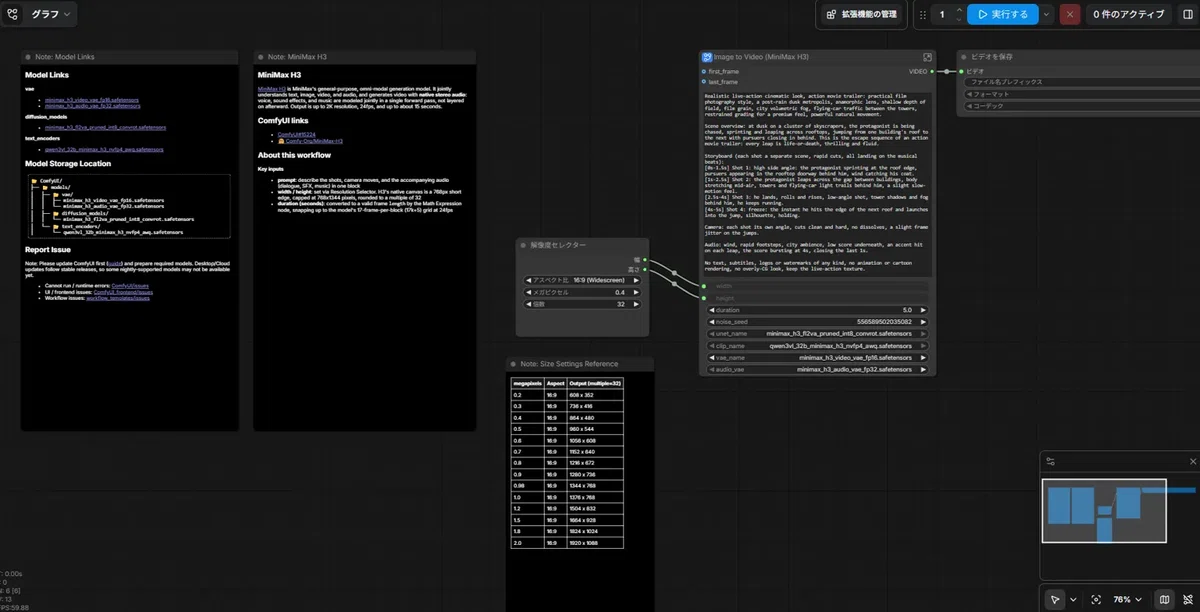This screenshot has width=1200, height=612.
Task: Click the VIDEO output socket
Action: [x=932, y=72]
